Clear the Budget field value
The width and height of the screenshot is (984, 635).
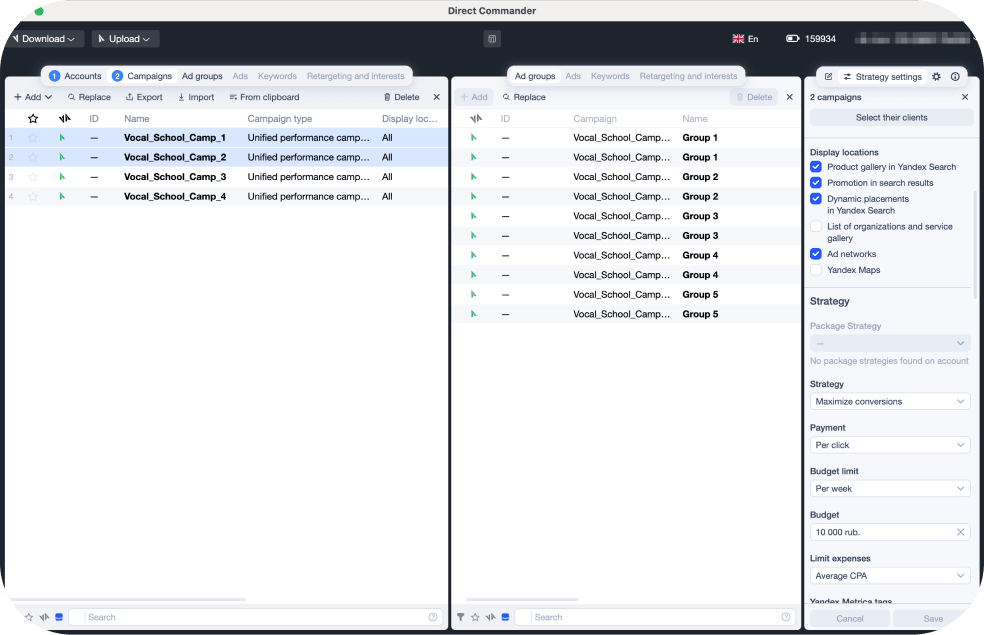[960, 532]
